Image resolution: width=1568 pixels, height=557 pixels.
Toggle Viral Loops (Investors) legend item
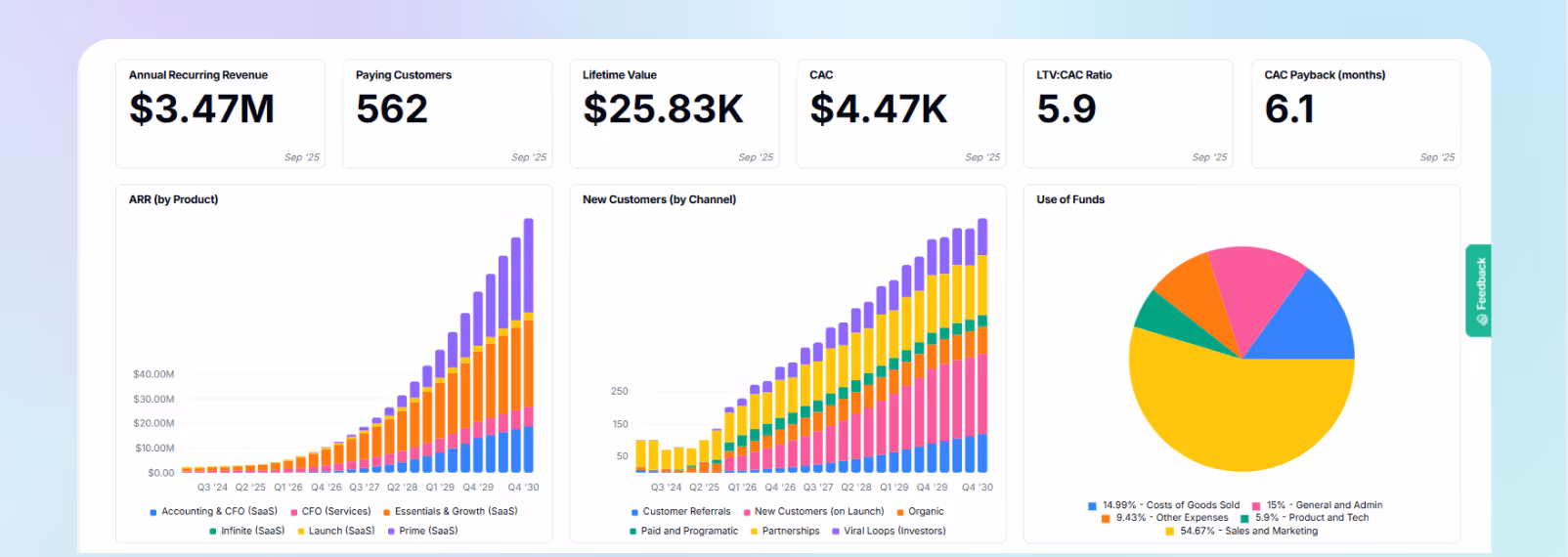[x=889, y=531]
